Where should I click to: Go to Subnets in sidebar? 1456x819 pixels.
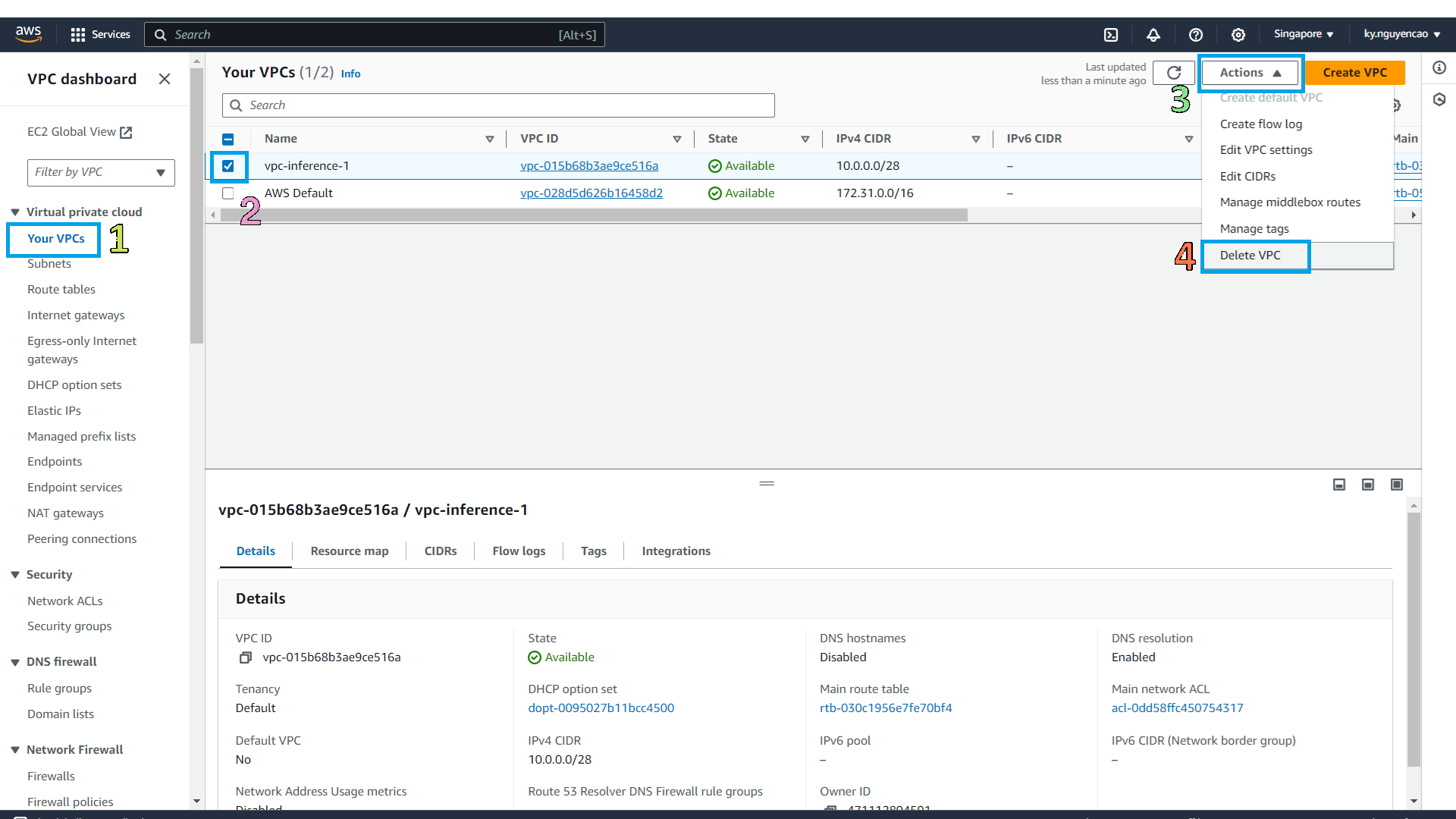click(49, 264)
